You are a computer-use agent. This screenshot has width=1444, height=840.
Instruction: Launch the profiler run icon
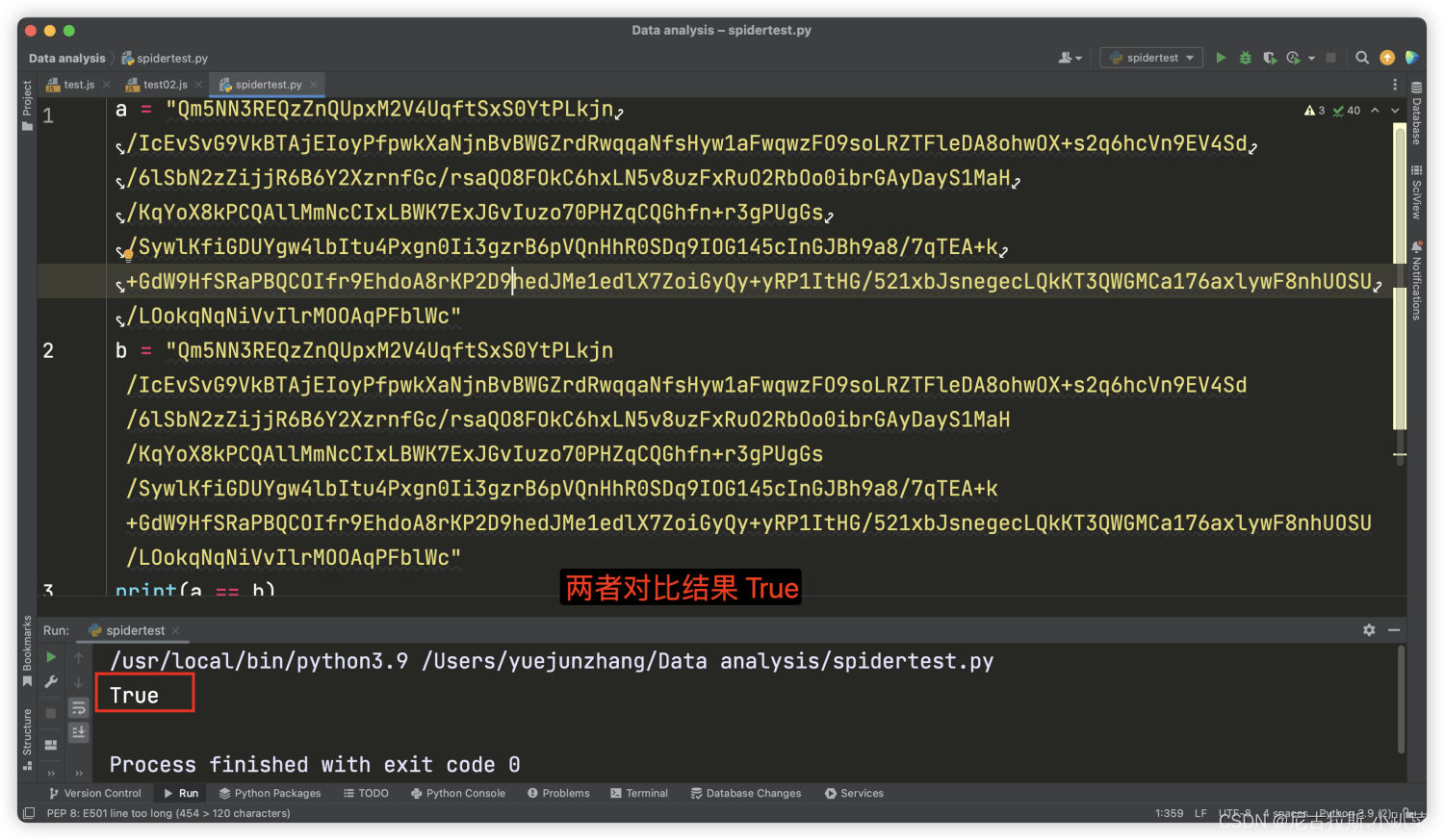1294,58
